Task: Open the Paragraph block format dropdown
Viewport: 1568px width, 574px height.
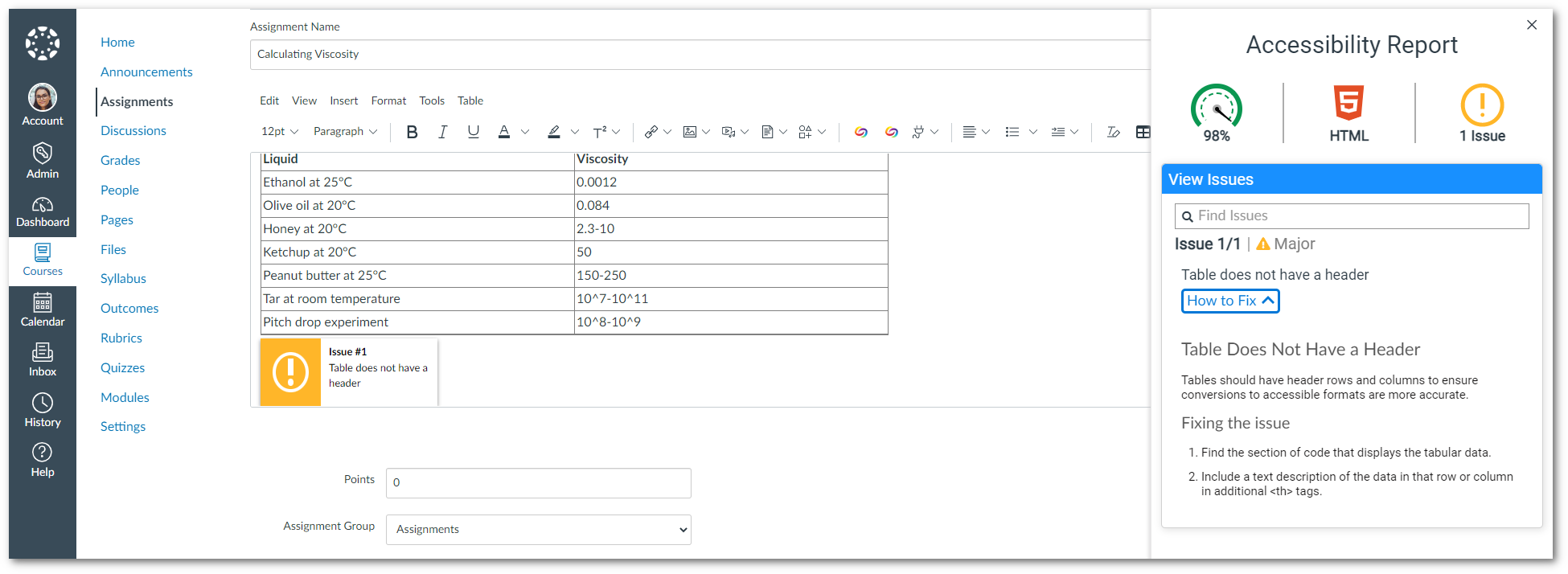Action: point(345,132)
